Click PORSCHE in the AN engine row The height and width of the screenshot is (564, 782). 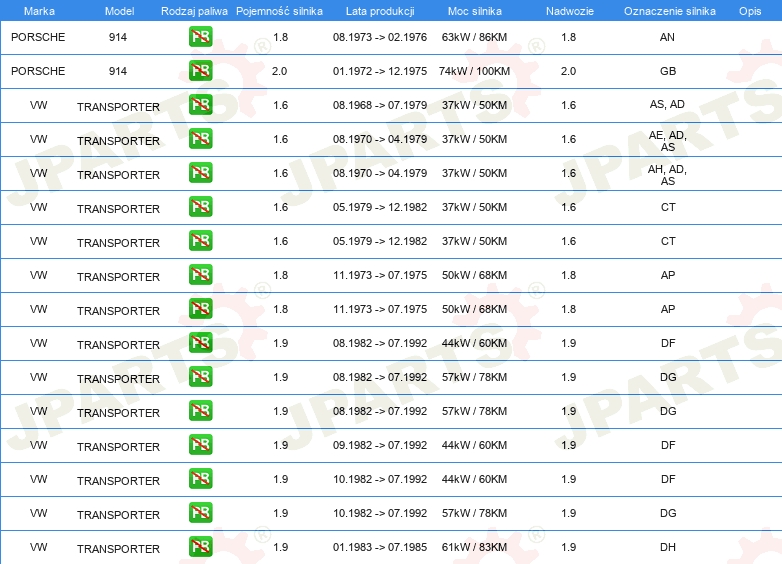click(38, 37)
